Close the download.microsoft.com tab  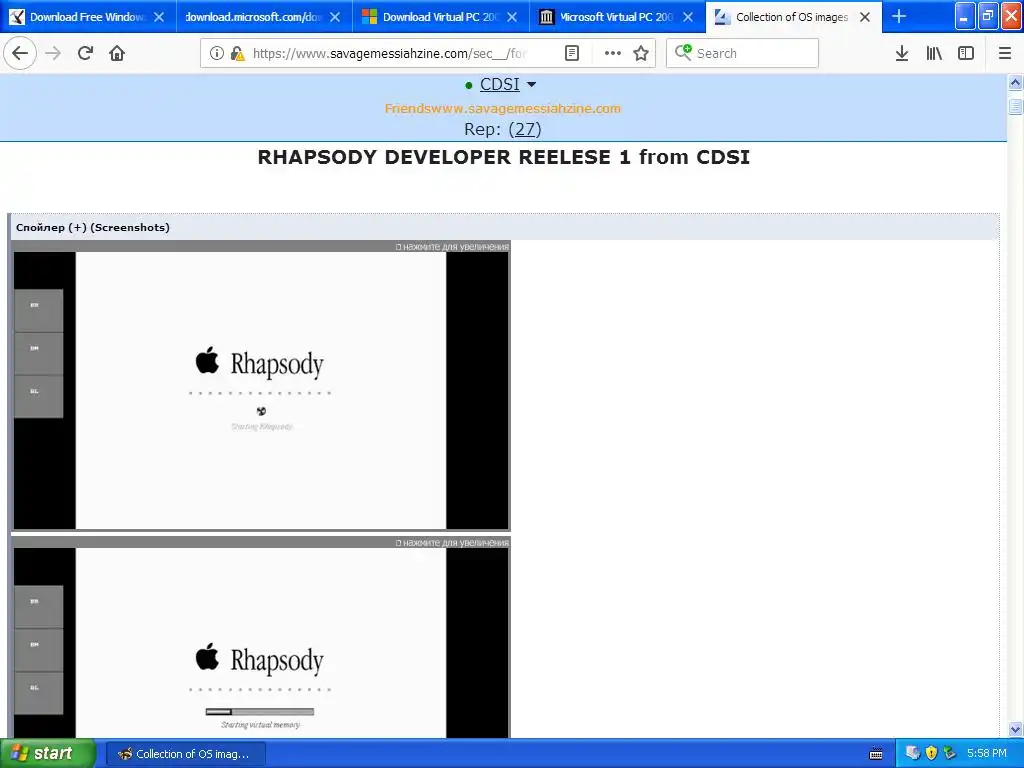[334, 17]
